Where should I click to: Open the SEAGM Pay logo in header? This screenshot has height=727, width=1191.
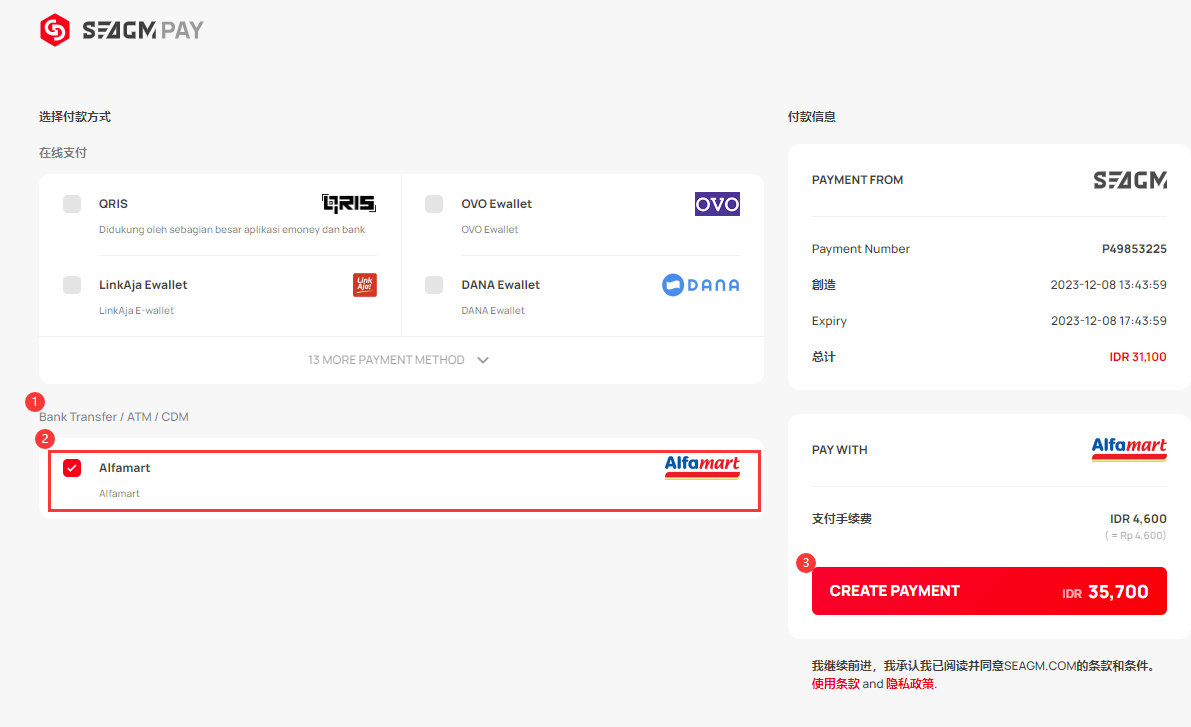pyautogui.click(x=122, y=30)
